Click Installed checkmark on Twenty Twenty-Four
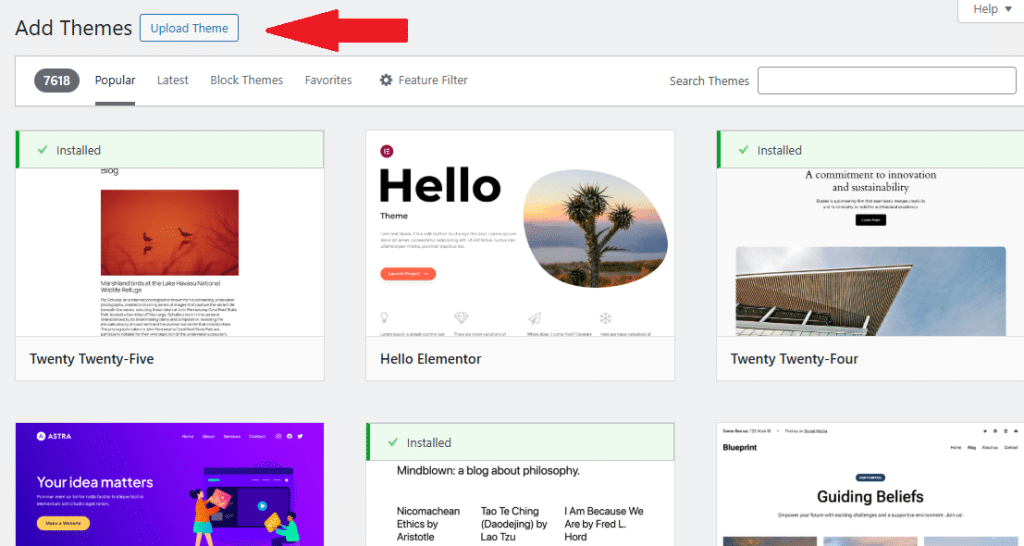The height and width of the screenshot is (546, 1024). pyautogui.click(x=743, y=150)
